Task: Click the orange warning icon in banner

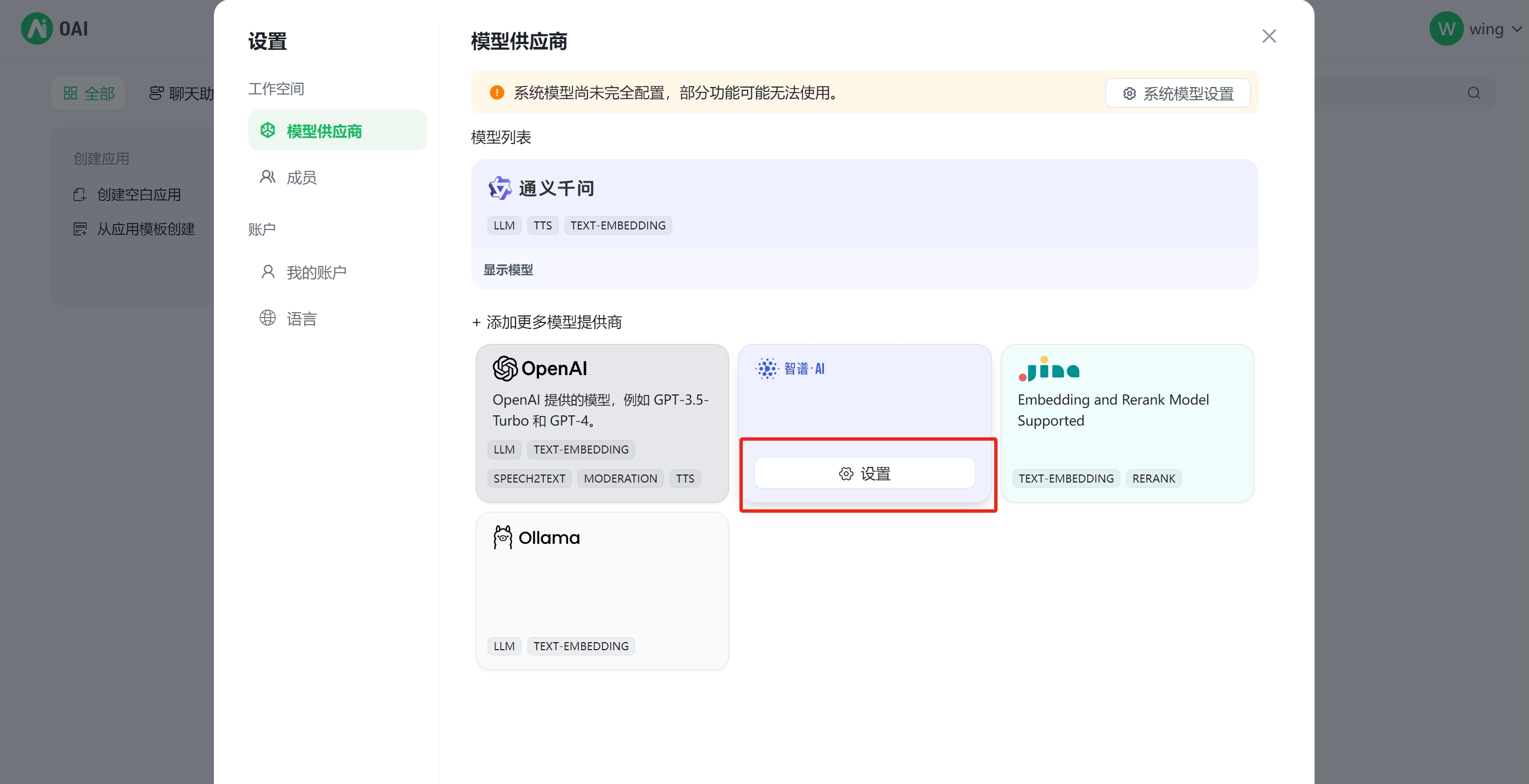Action: [497, 92]
